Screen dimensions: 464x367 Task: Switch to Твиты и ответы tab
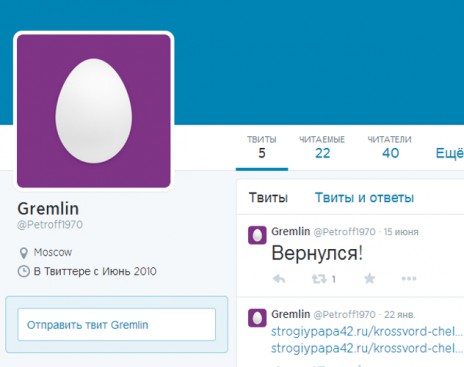(x=364, y=198)
